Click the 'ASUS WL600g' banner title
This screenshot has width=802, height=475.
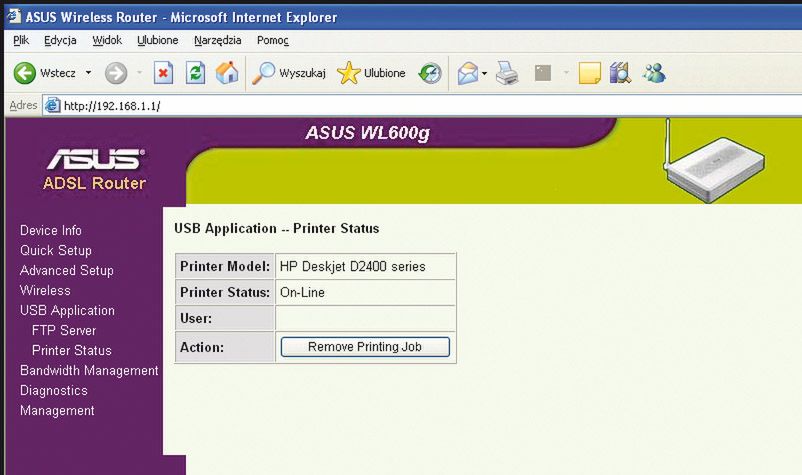pos(367,133)
